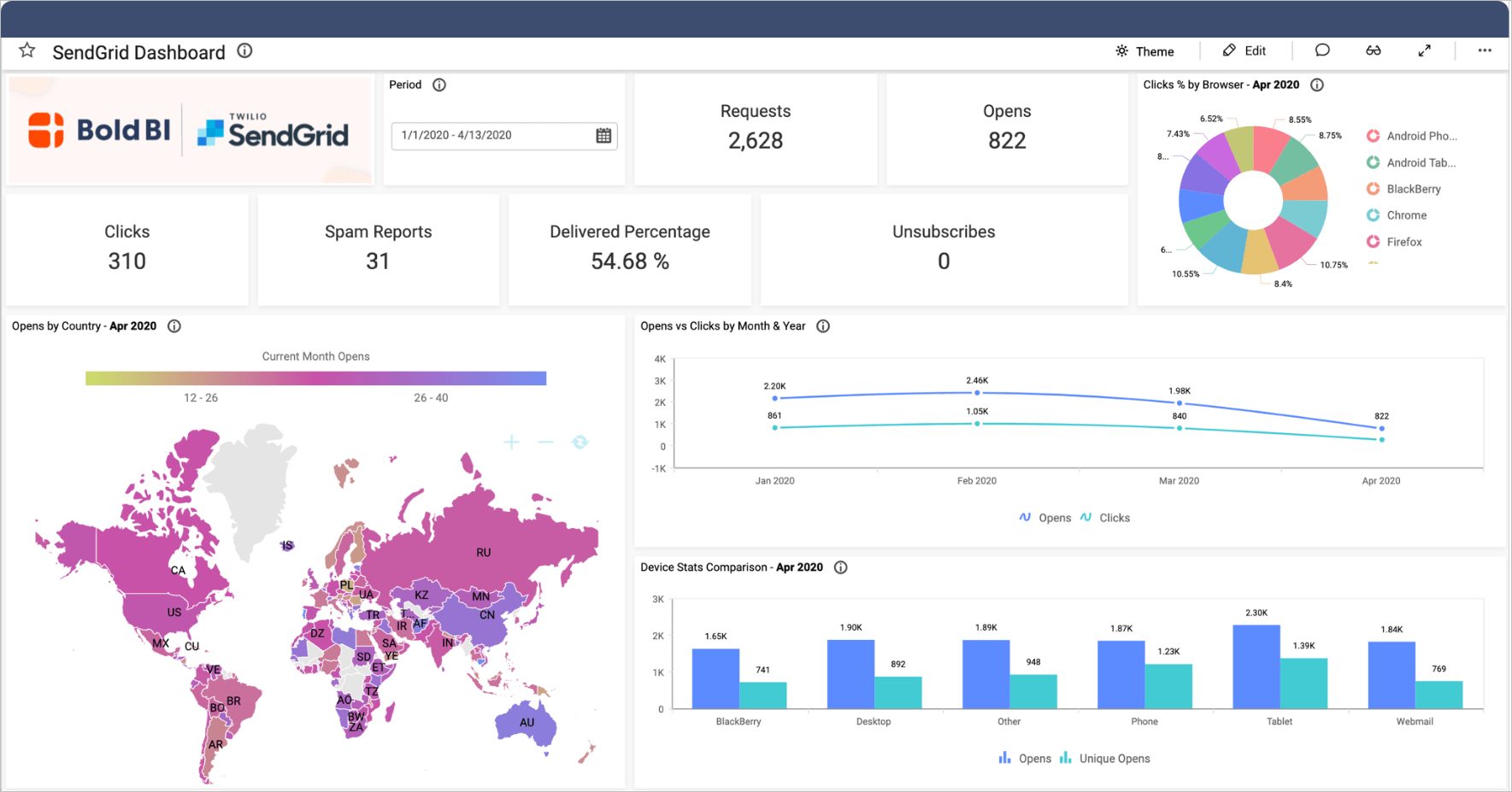This screenshot has height=792, width=1512.
Task: Toggle Clicks series in line chart legend
Action: tap(1104, 518)
